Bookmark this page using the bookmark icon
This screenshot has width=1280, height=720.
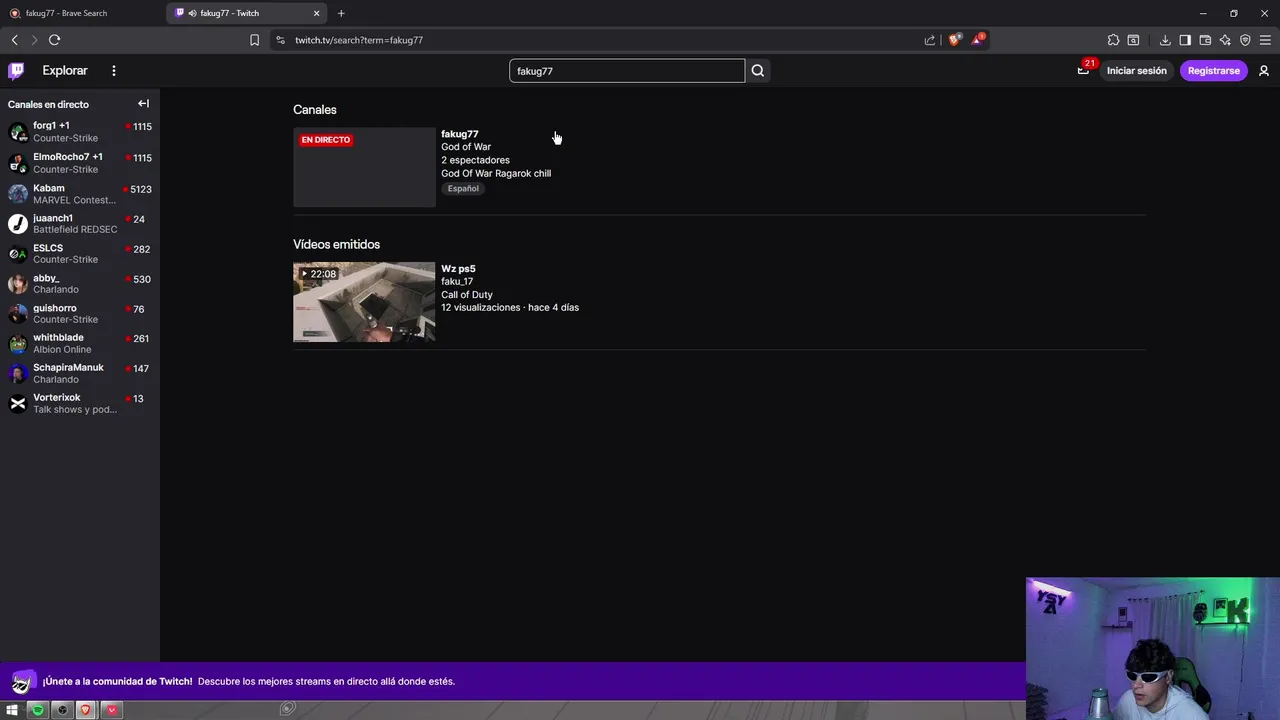click(x=254, y=40)
